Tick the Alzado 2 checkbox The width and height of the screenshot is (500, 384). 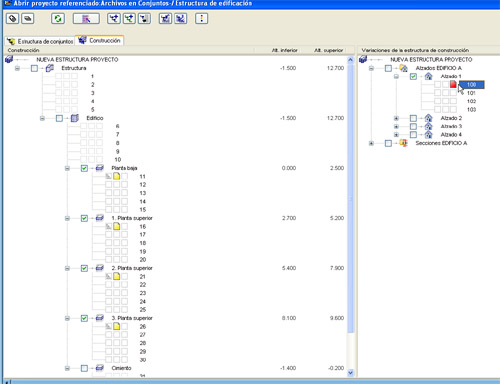(x=413, y=118)
